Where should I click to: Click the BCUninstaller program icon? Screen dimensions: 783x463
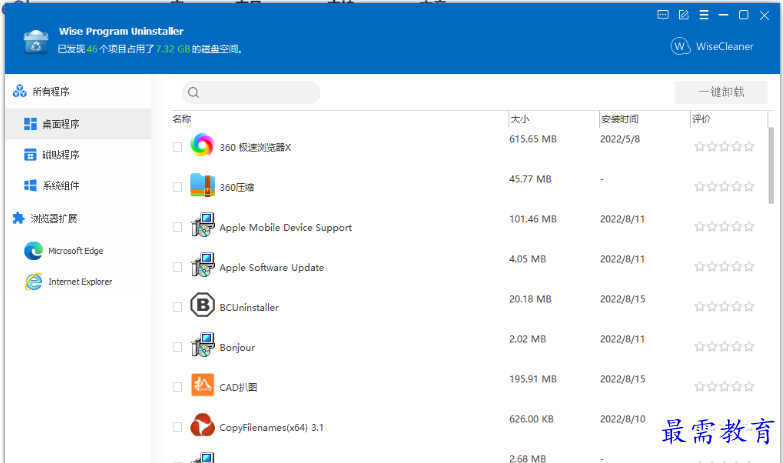tap(202, 306)
